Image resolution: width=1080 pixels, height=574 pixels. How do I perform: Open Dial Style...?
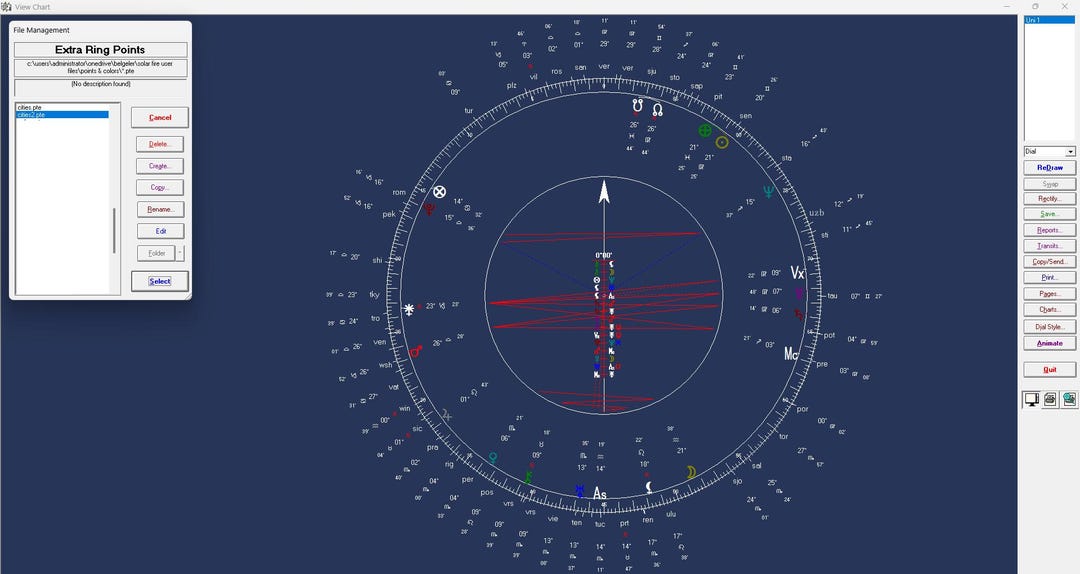click(x=1050, y=327)
